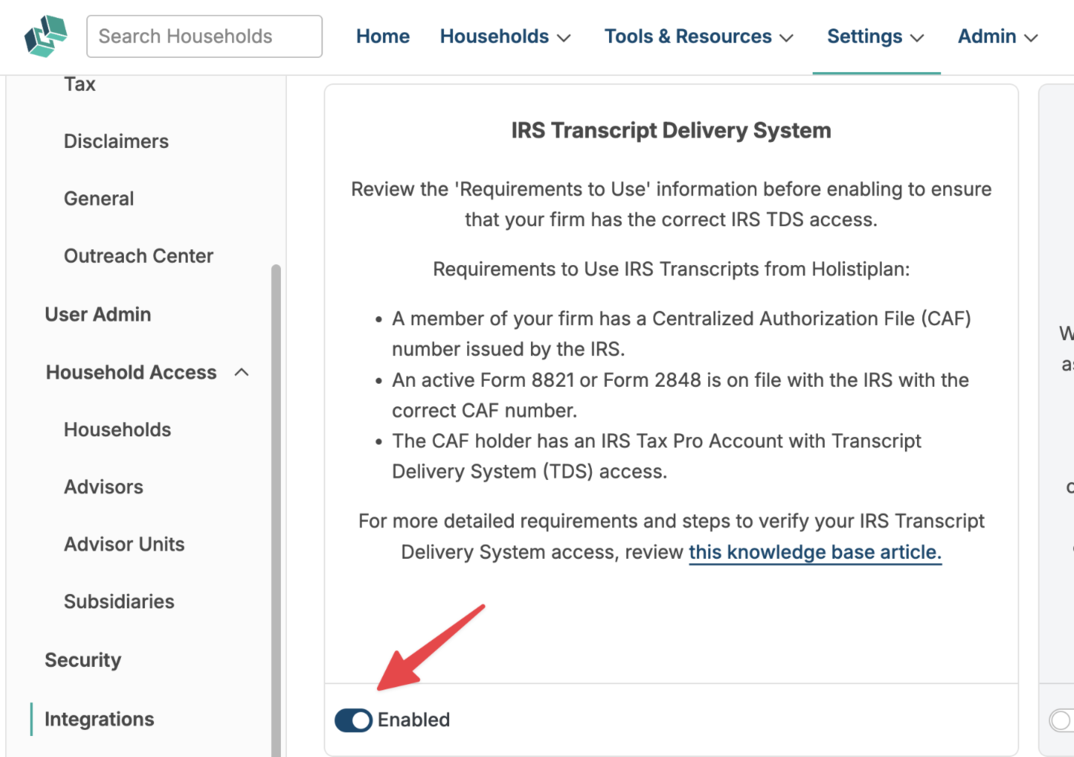
Task: Collapse the Household Access section
Action: coord(147,373)
